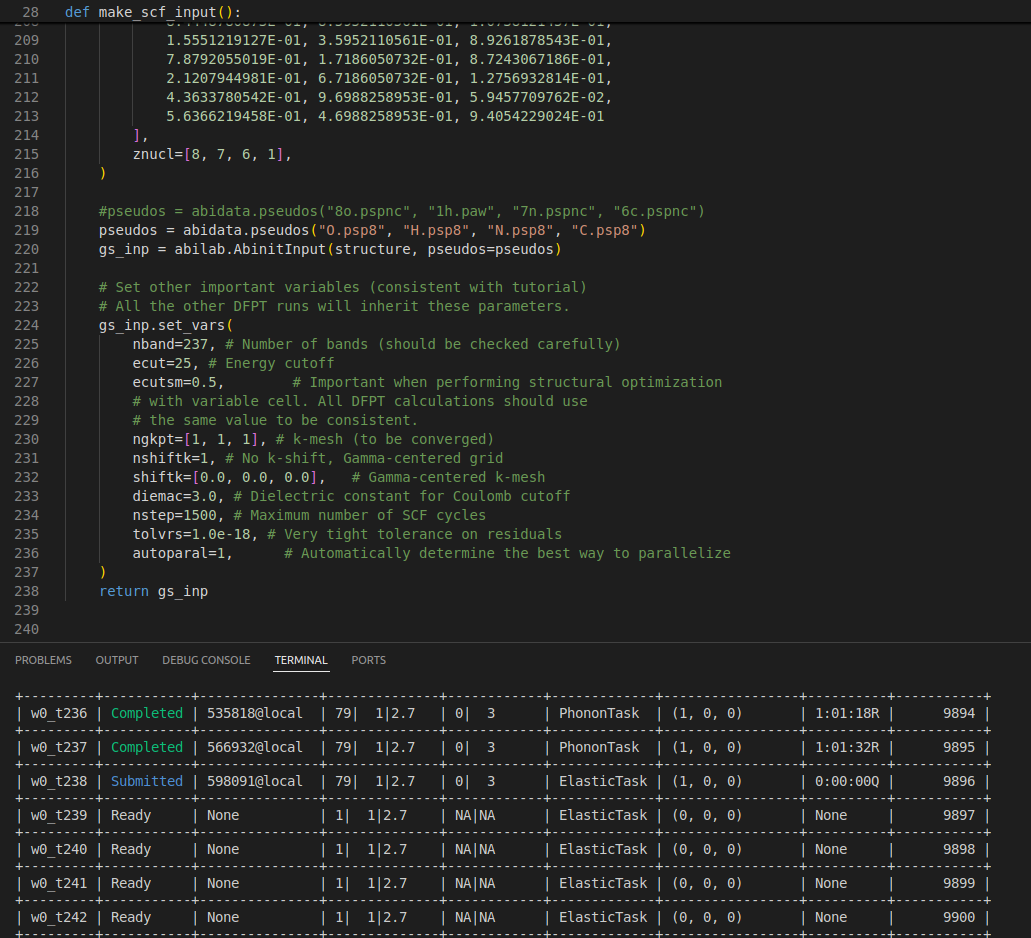Click 598091@local queue ID in terminal
Image resolution: width=1031 pixels, height=938 pixels.
tap(254, 781)
